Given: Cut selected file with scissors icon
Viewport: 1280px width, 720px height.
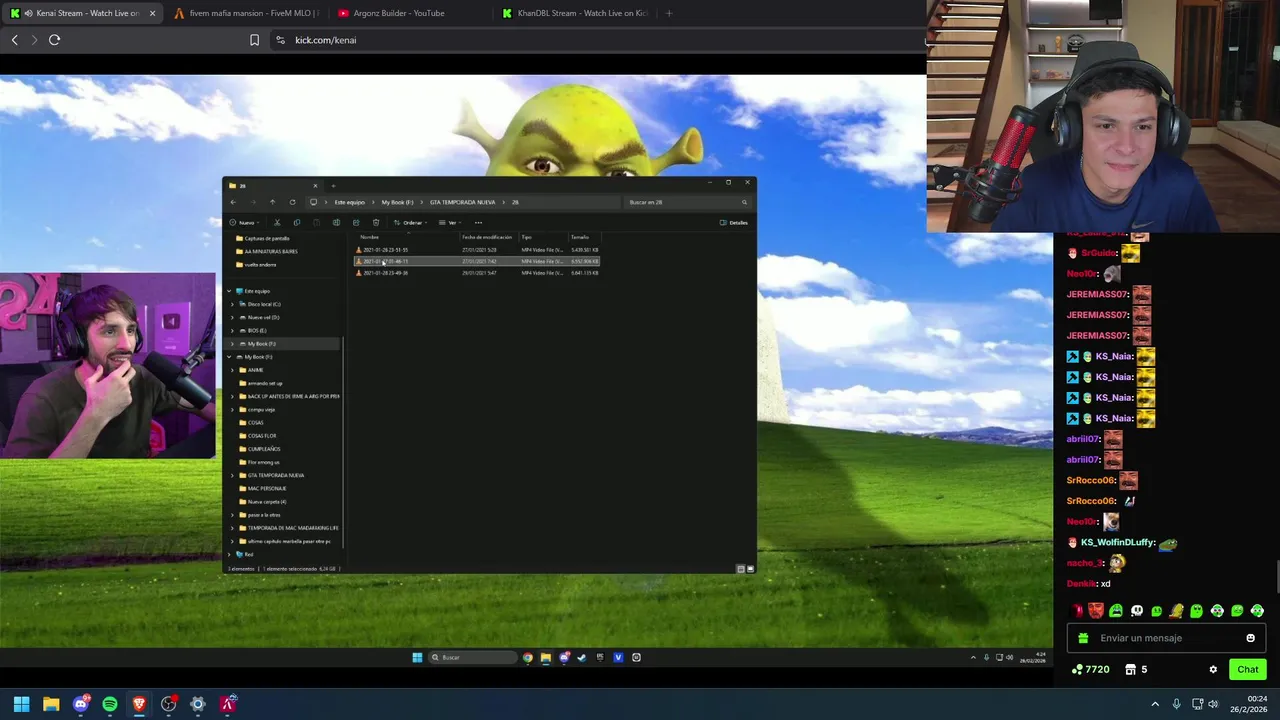Looking at the screenshot, I should (277, 223).
